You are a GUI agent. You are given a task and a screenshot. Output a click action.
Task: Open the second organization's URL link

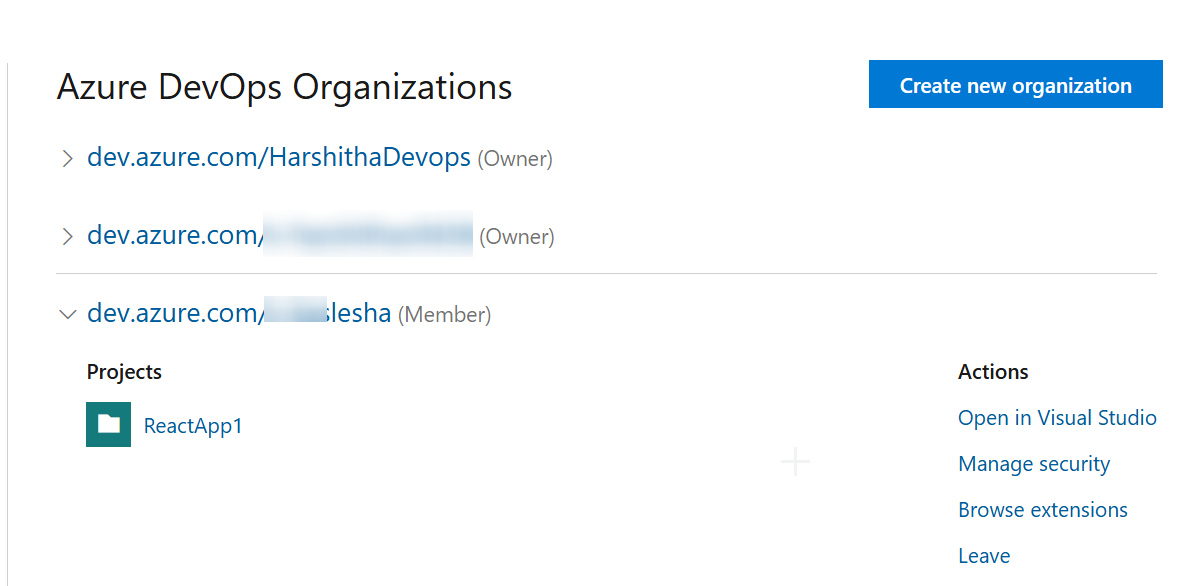(x=280, y=235)
